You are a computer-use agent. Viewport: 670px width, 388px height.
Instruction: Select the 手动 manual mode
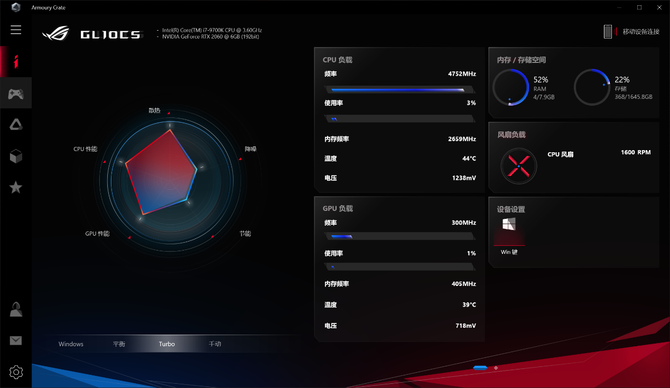[215, 344]
